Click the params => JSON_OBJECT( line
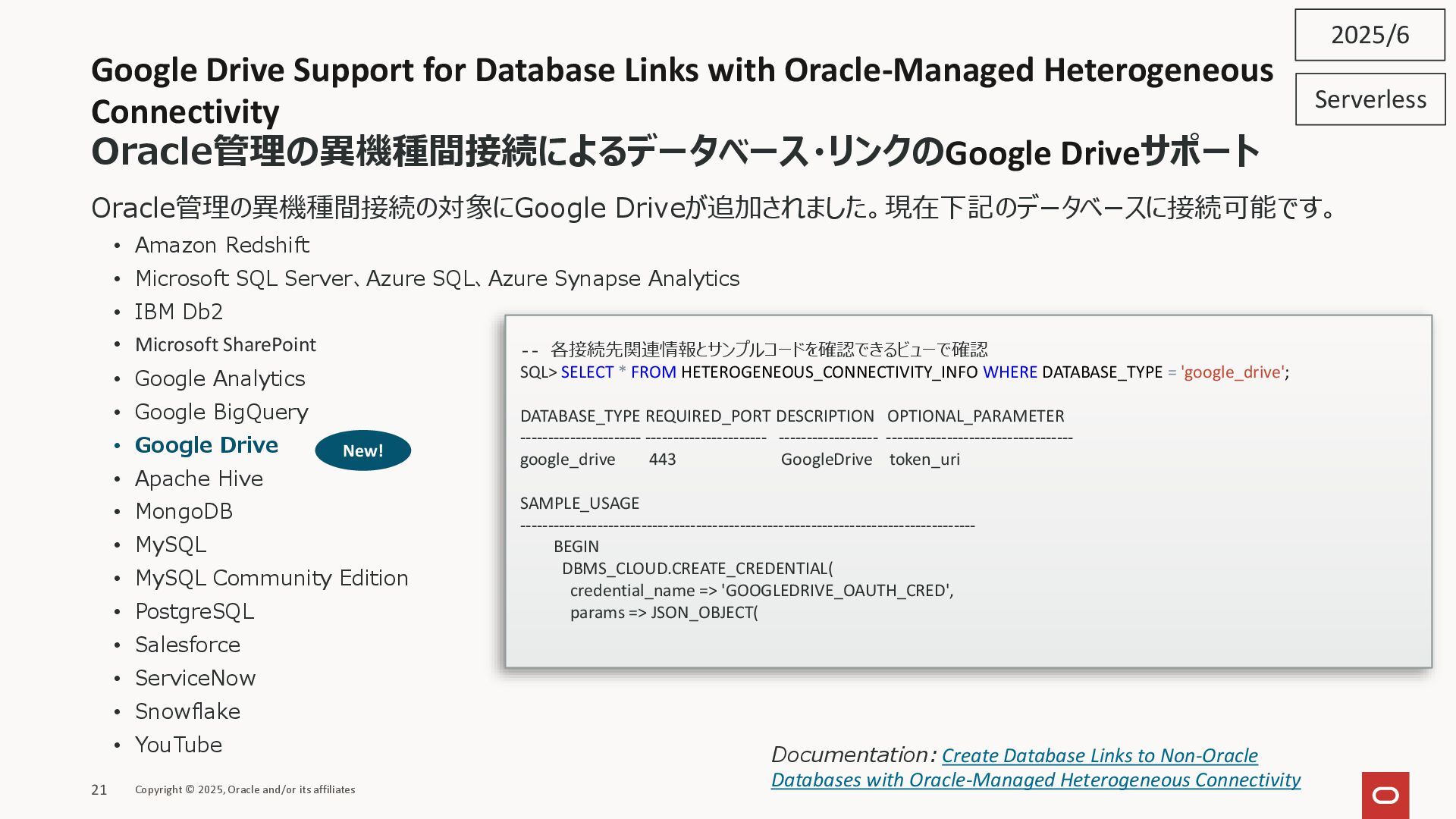The width and height of the screenshot is (1456, 819). 664,613
